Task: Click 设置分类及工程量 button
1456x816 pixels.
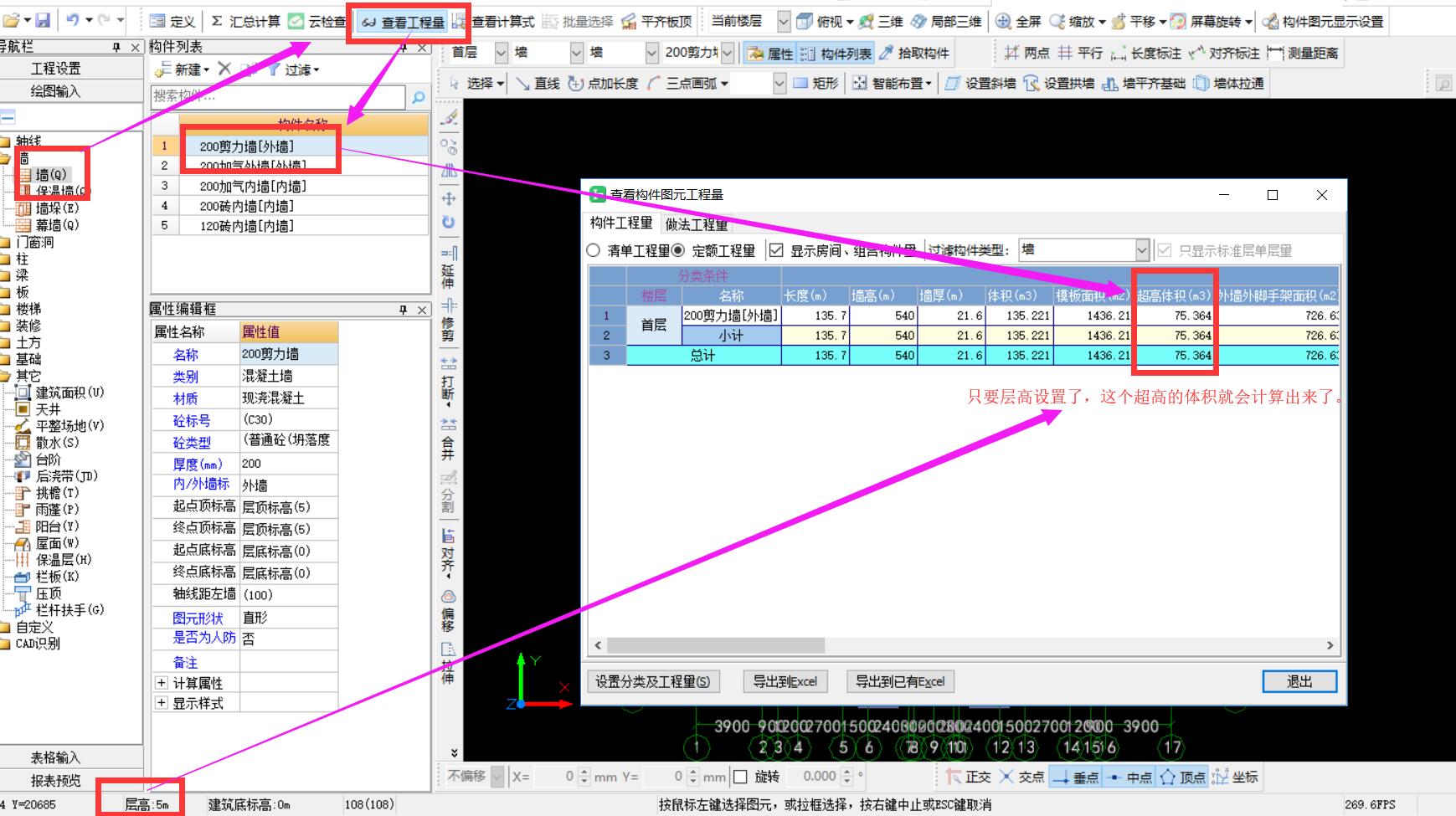Action: 652,681
